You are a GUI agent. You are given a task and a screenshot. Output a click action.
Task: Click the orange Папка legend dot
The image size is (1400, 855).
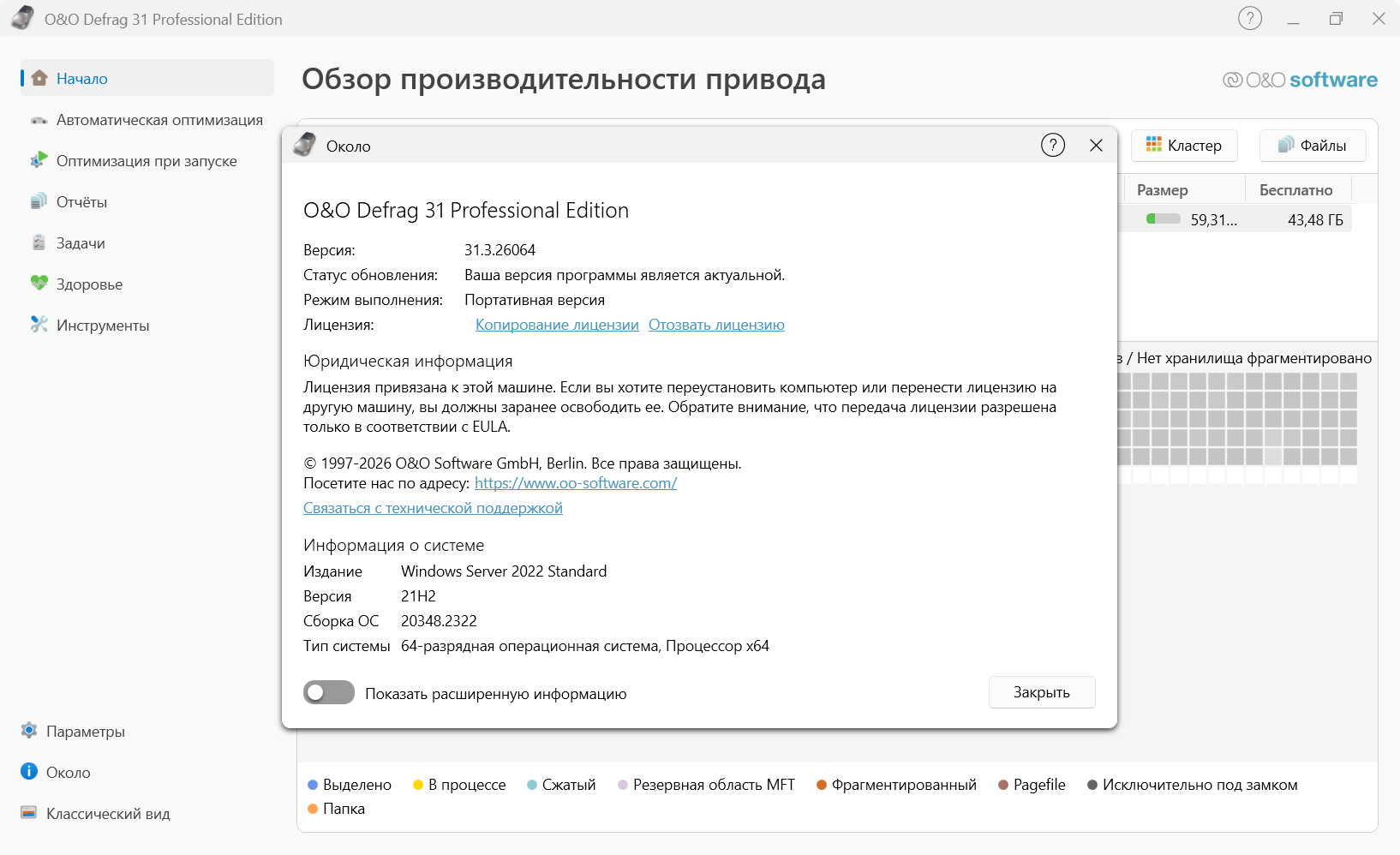[x=313, y=809]
